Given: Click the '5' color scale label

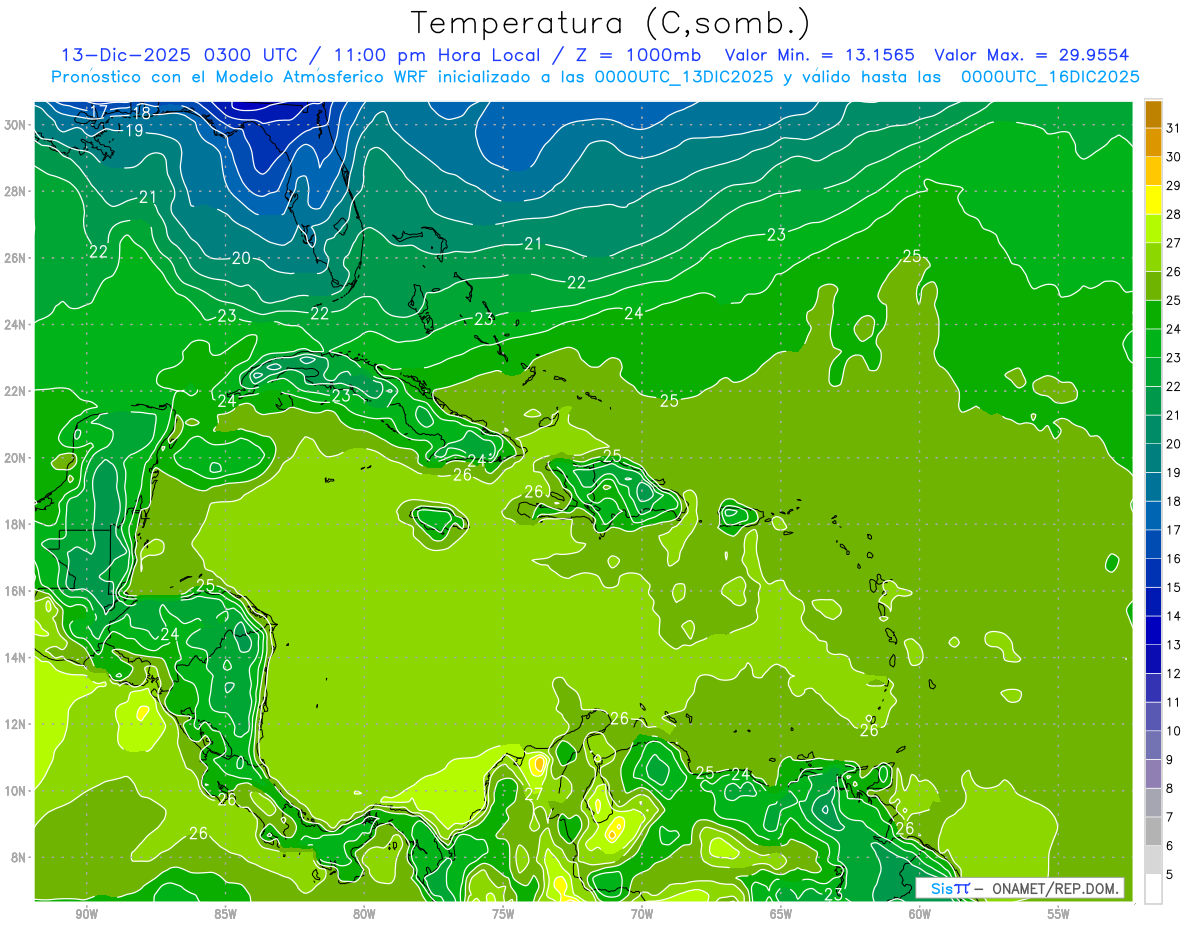Looking at the screenshot, I should (1170, 875).
